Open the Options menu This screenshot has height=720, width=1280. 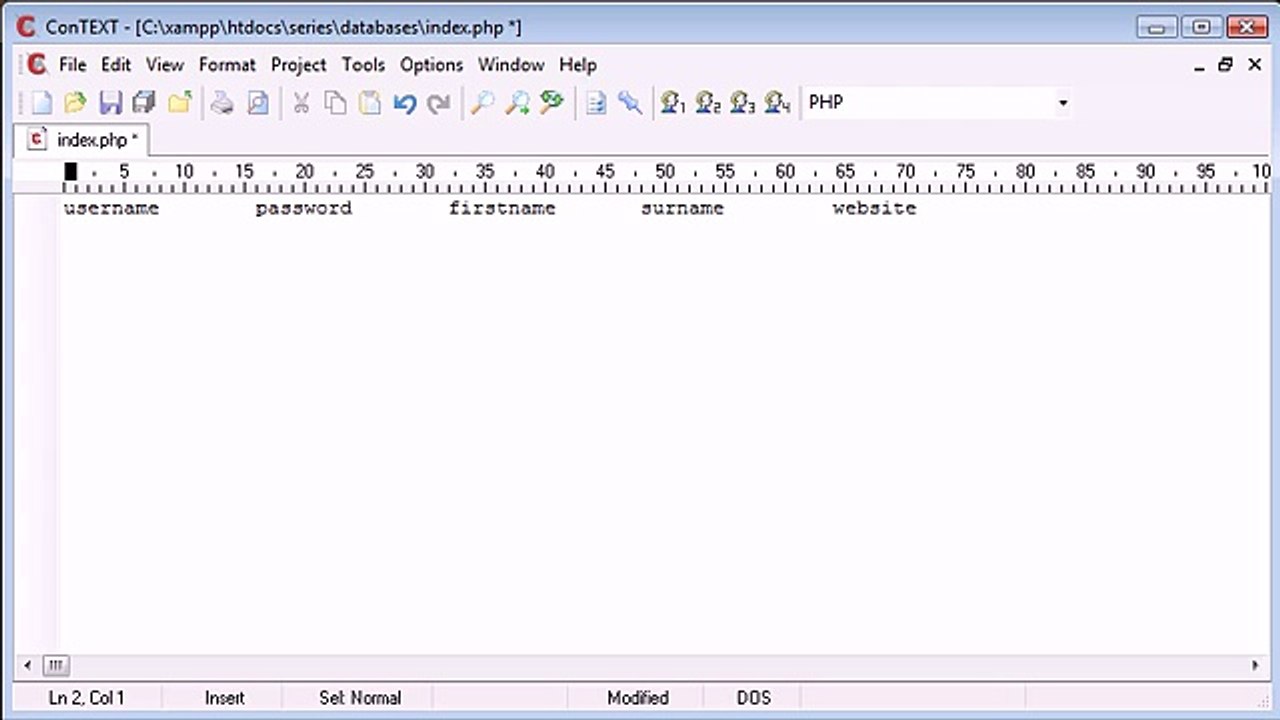tap(432, 64)
